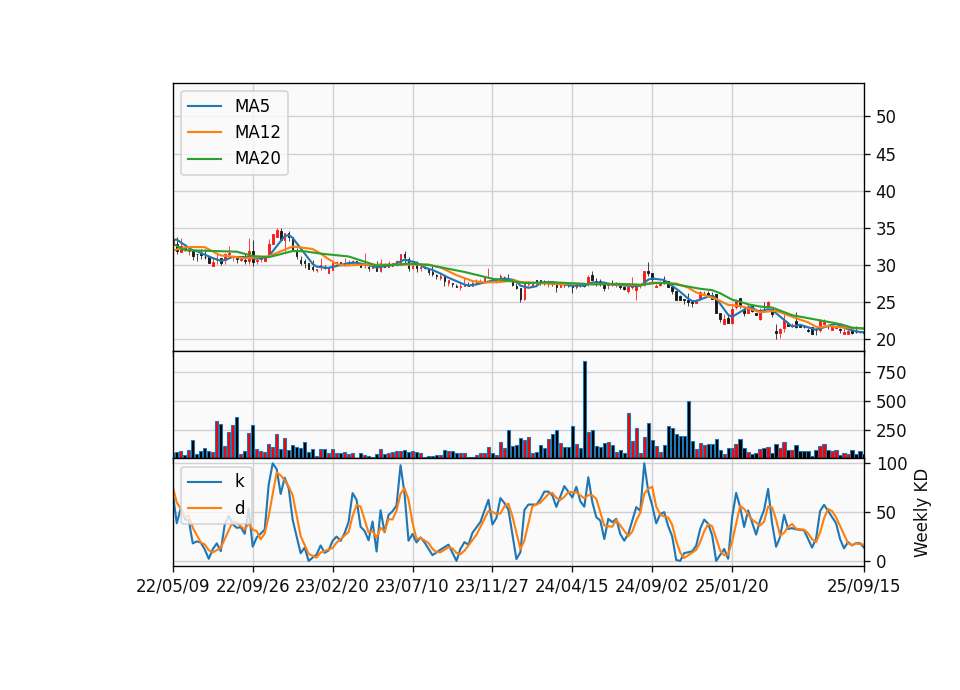960x690 pixels.
Task: Click the tallest volume bar near 24/04/15
Action: [585, 410]
